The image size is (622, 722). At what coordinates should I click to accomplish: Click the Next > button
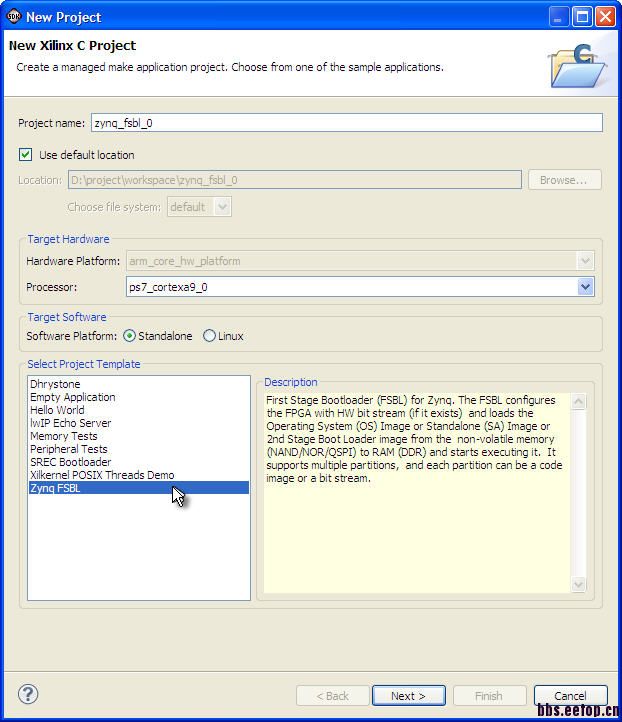pos(408,696)
